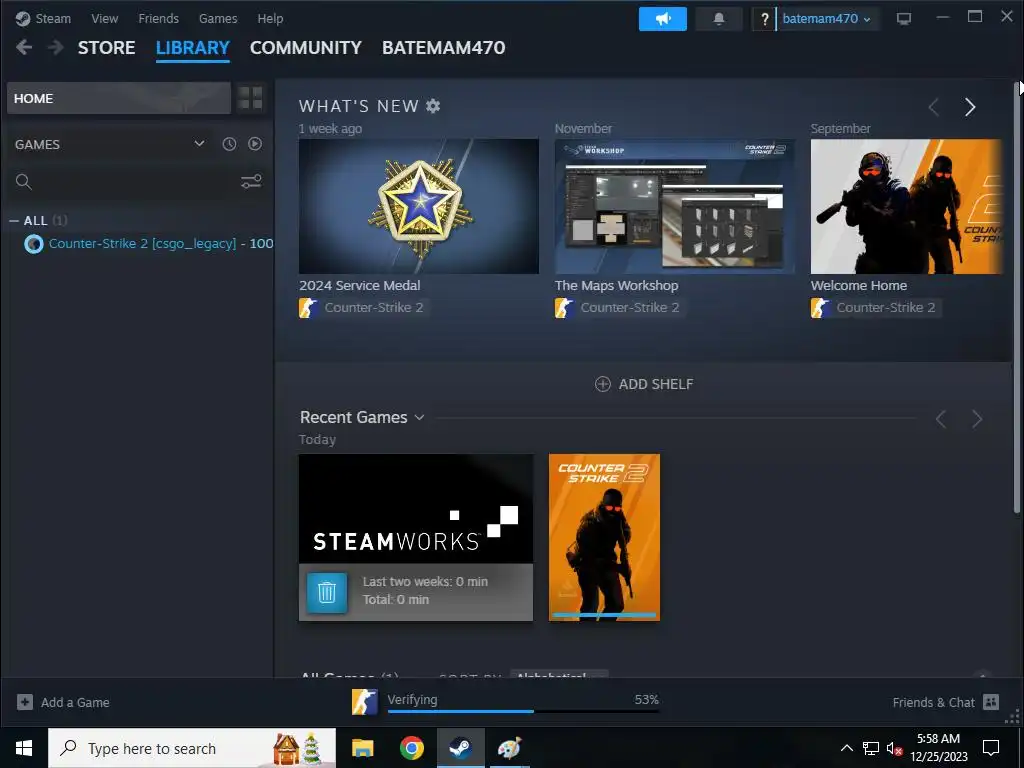Open What's New settings gear
The height and width of the screenshot is (768, 1024).
pos(433,106)
